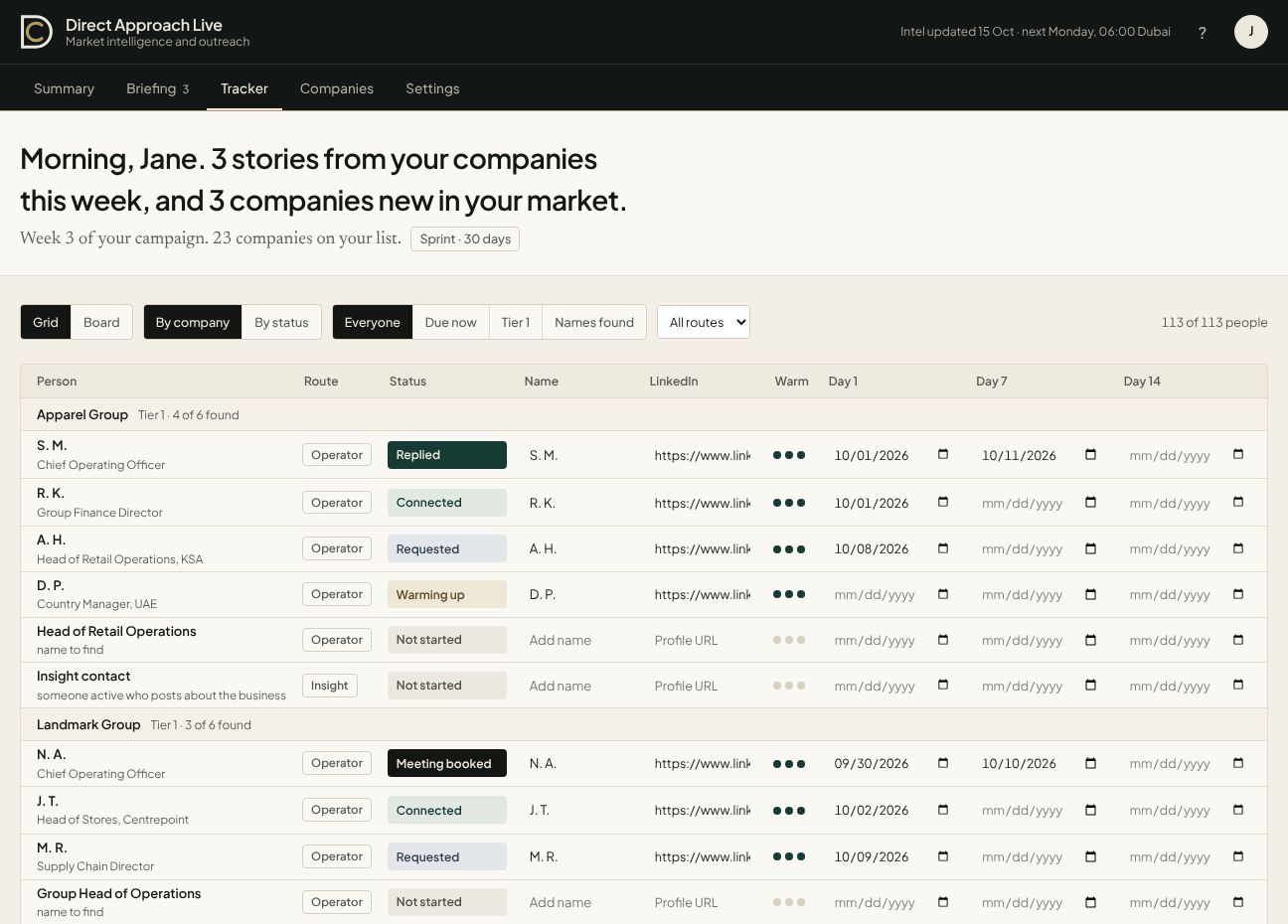
Task: Select the Grid view toggle
Action: point(46,322)
